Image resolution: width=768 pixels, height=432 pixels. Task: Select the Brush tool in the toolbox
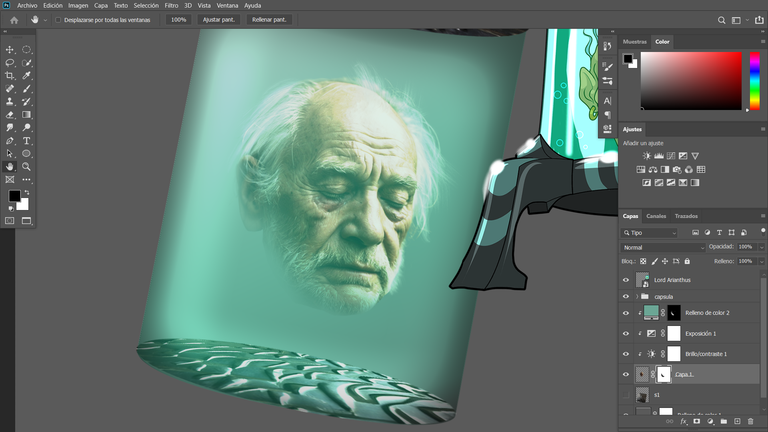click(26, 89)
